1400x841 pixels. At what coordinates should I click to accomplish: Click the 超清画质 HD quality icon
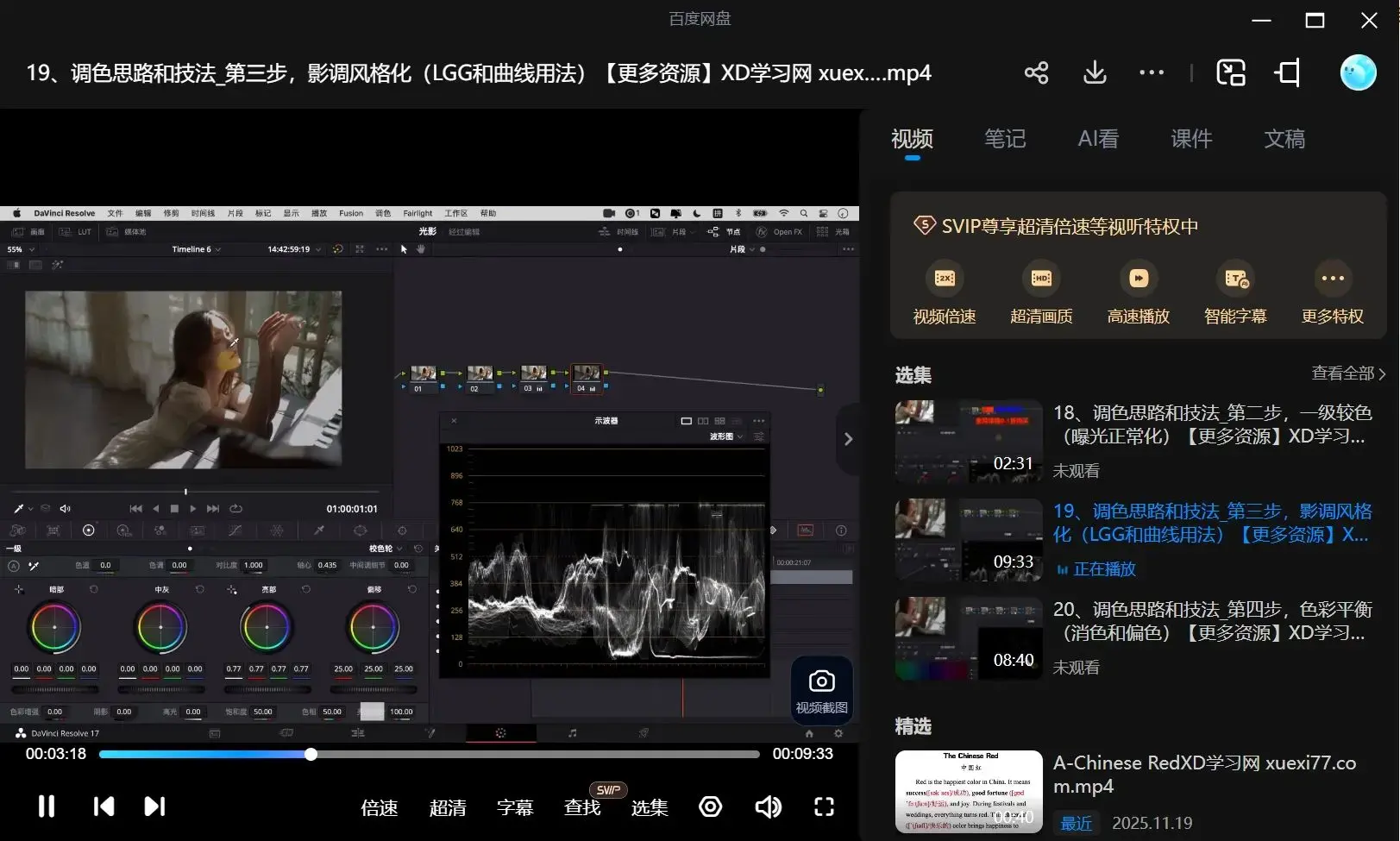1041,279
